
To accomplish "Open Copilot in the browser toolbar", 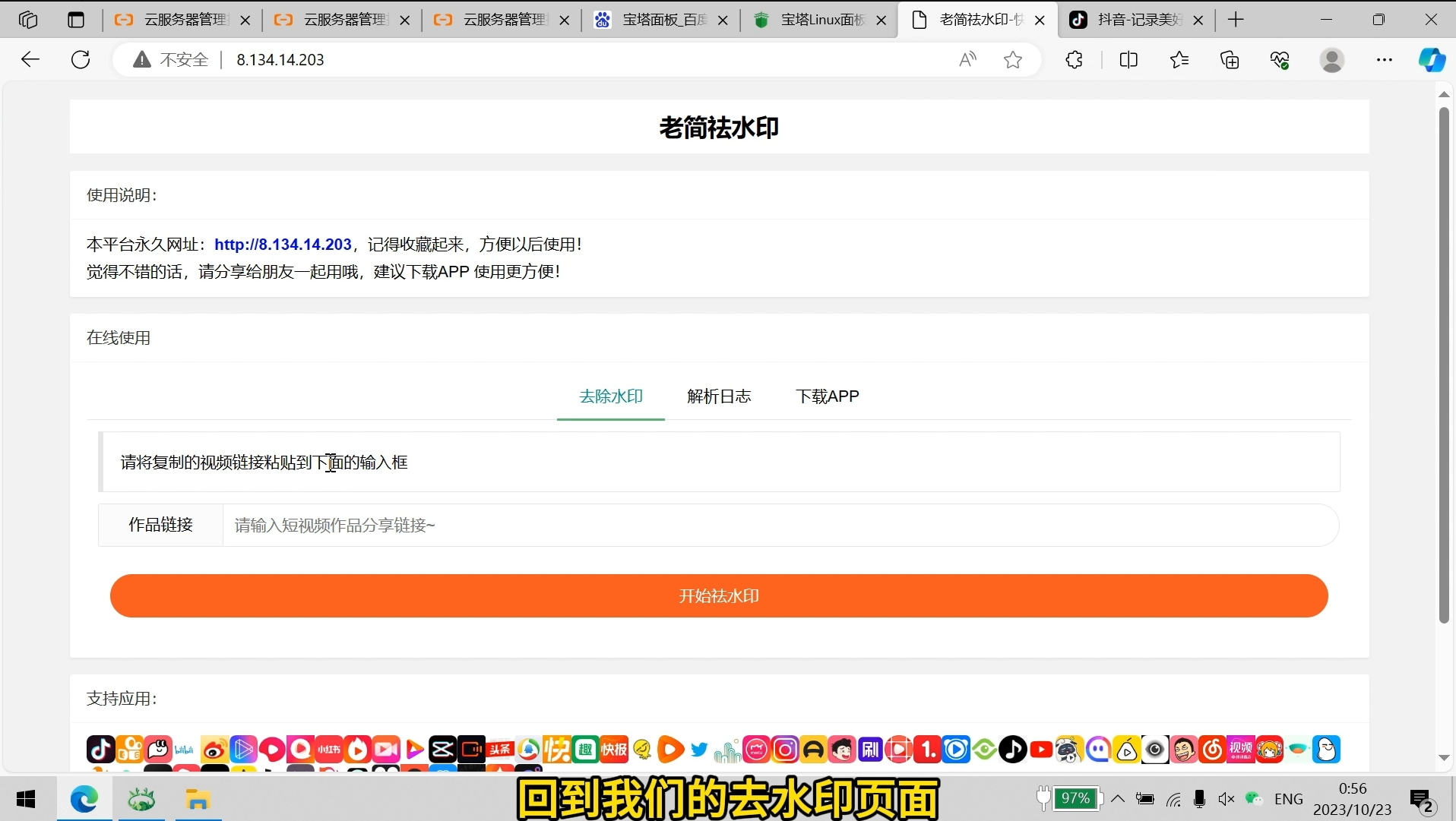I will pos(1432,60).
